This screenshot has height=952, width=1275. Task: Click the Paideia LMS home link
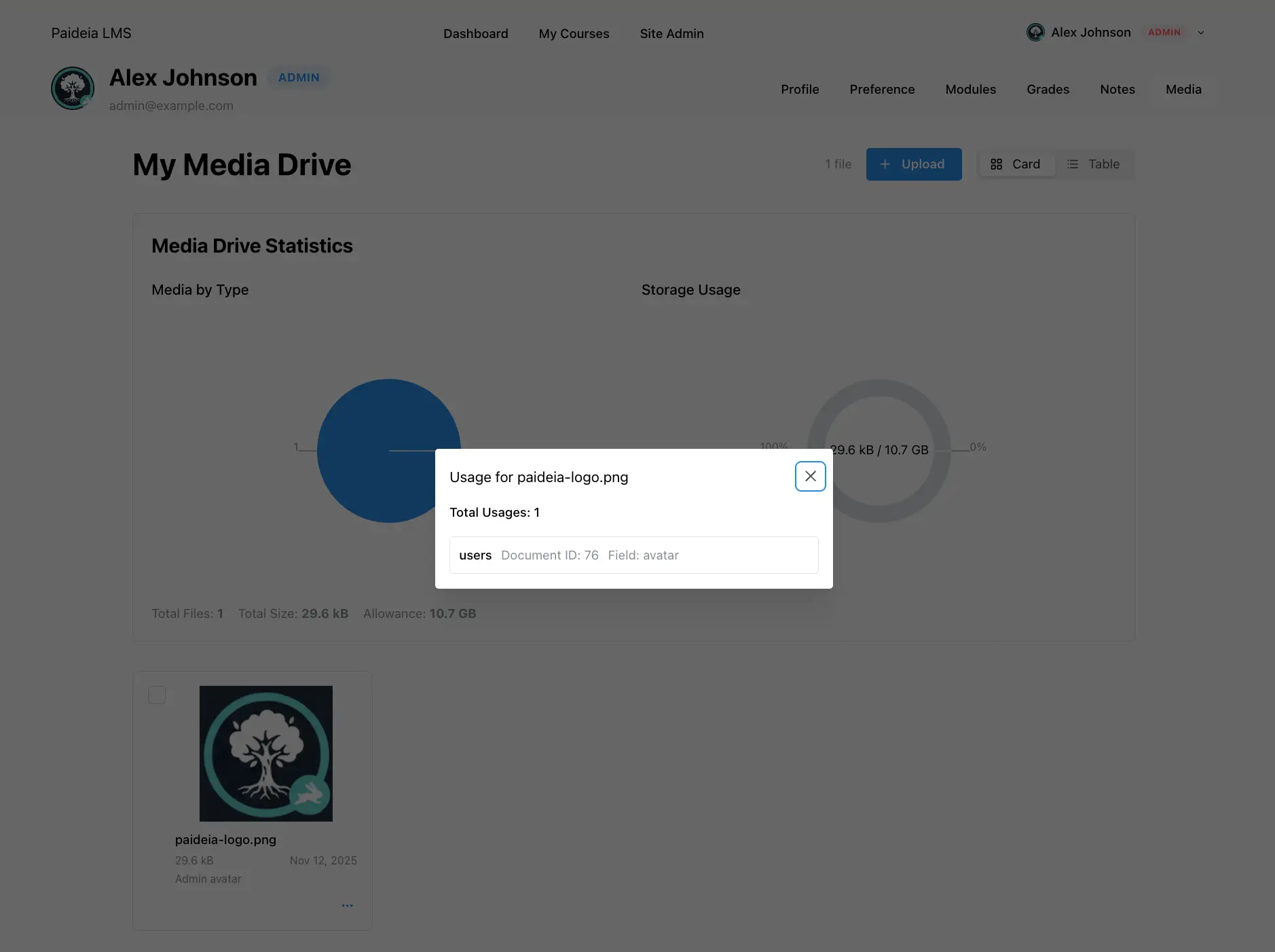click(x=91, y=33)
